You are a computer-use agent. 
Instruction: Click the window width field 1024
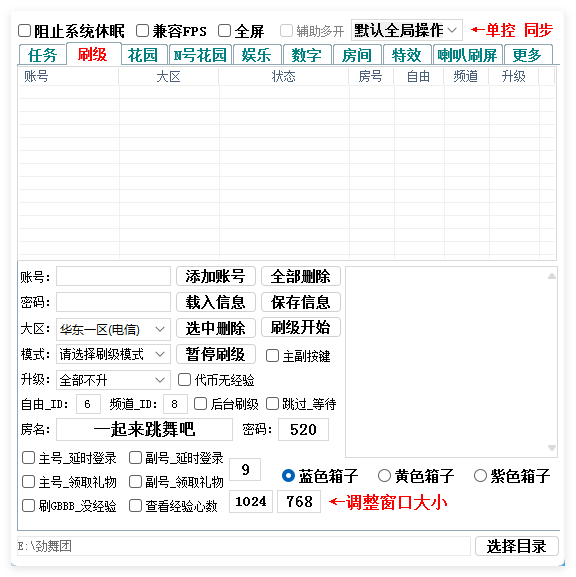click(x=251, y=501)
